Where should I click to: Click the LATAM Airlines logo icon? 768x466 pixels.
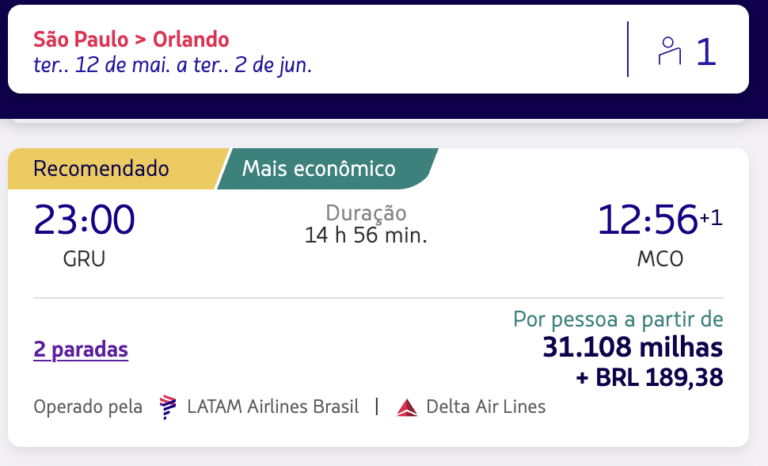[168, 407]
